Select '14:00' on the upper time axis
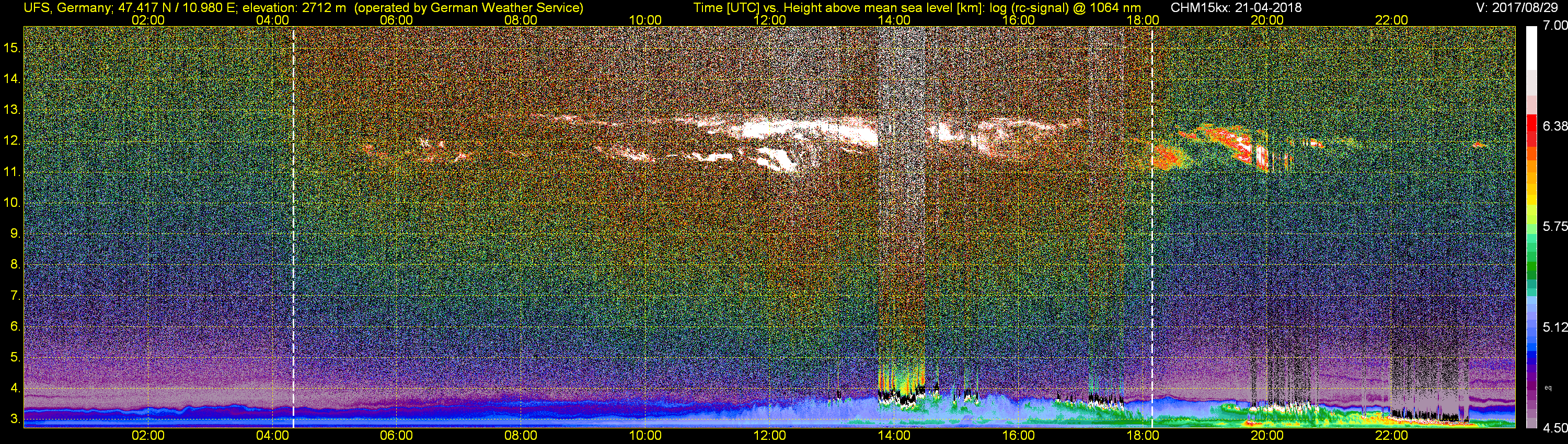Image resolution: width=1568 pixels, height=444 pixels. click(894, 20)
